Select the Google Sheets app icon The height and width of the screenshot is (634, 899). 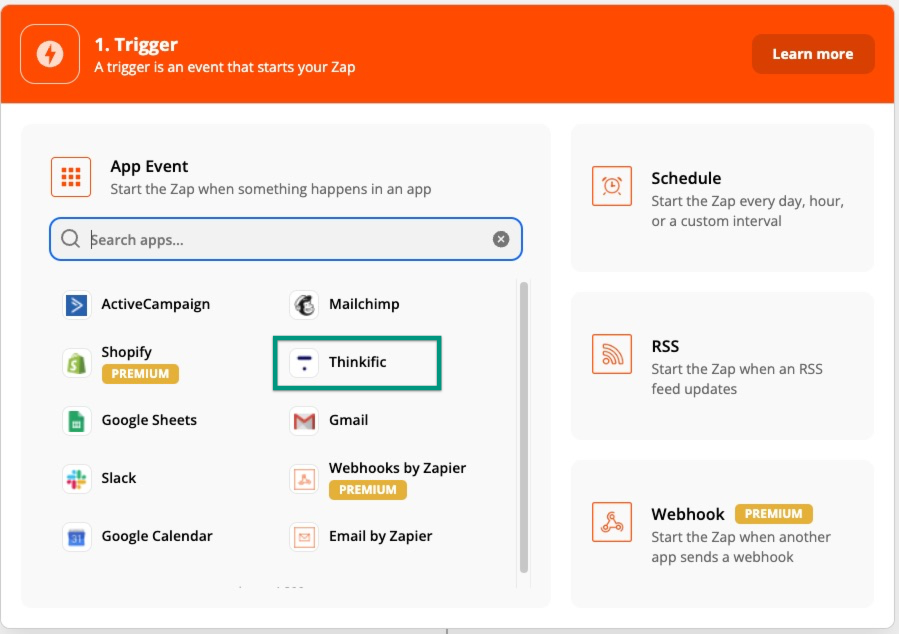point(76,421)
